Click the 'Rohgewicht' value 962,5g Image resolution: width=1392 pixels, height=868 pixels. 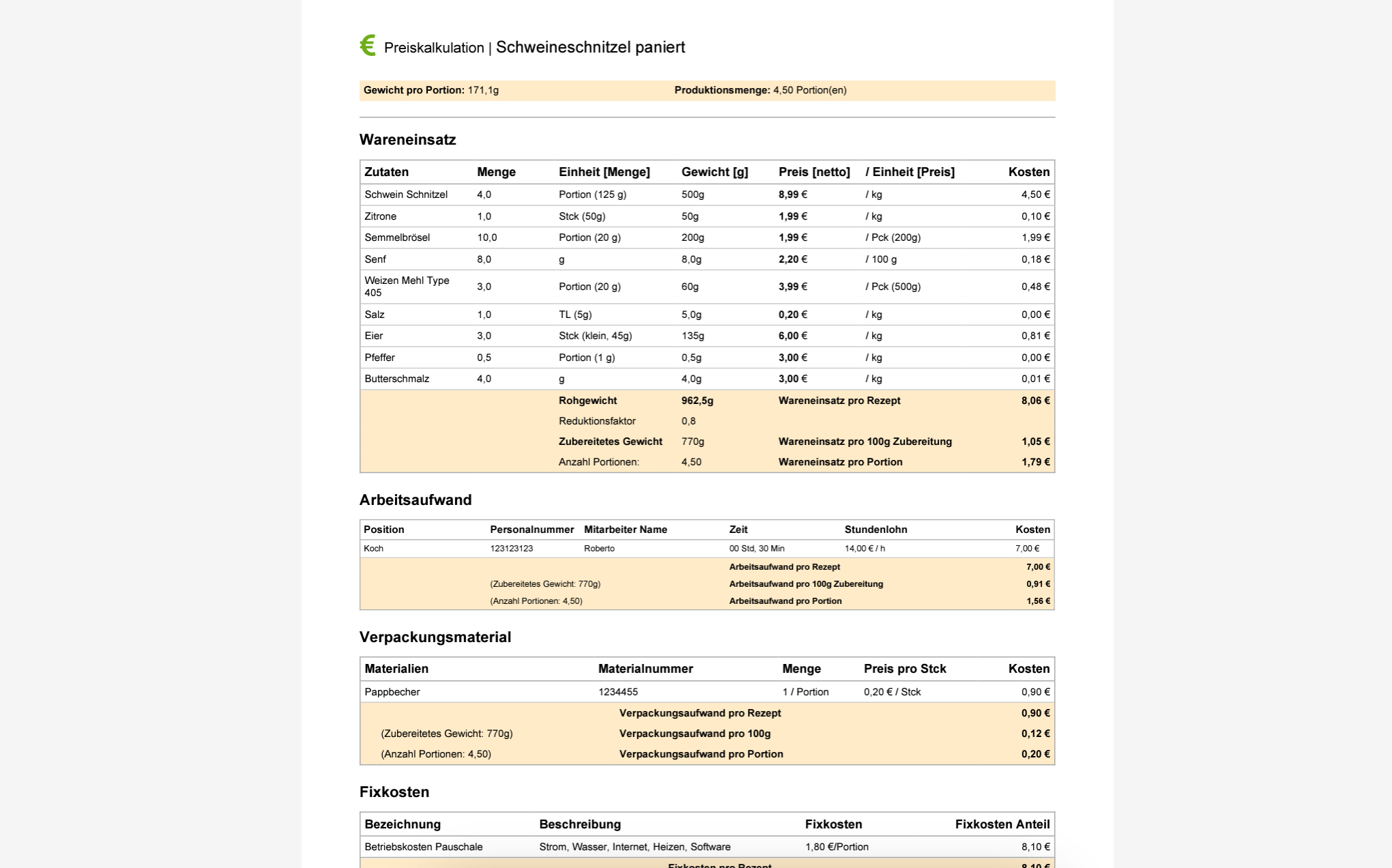[697, 401]
